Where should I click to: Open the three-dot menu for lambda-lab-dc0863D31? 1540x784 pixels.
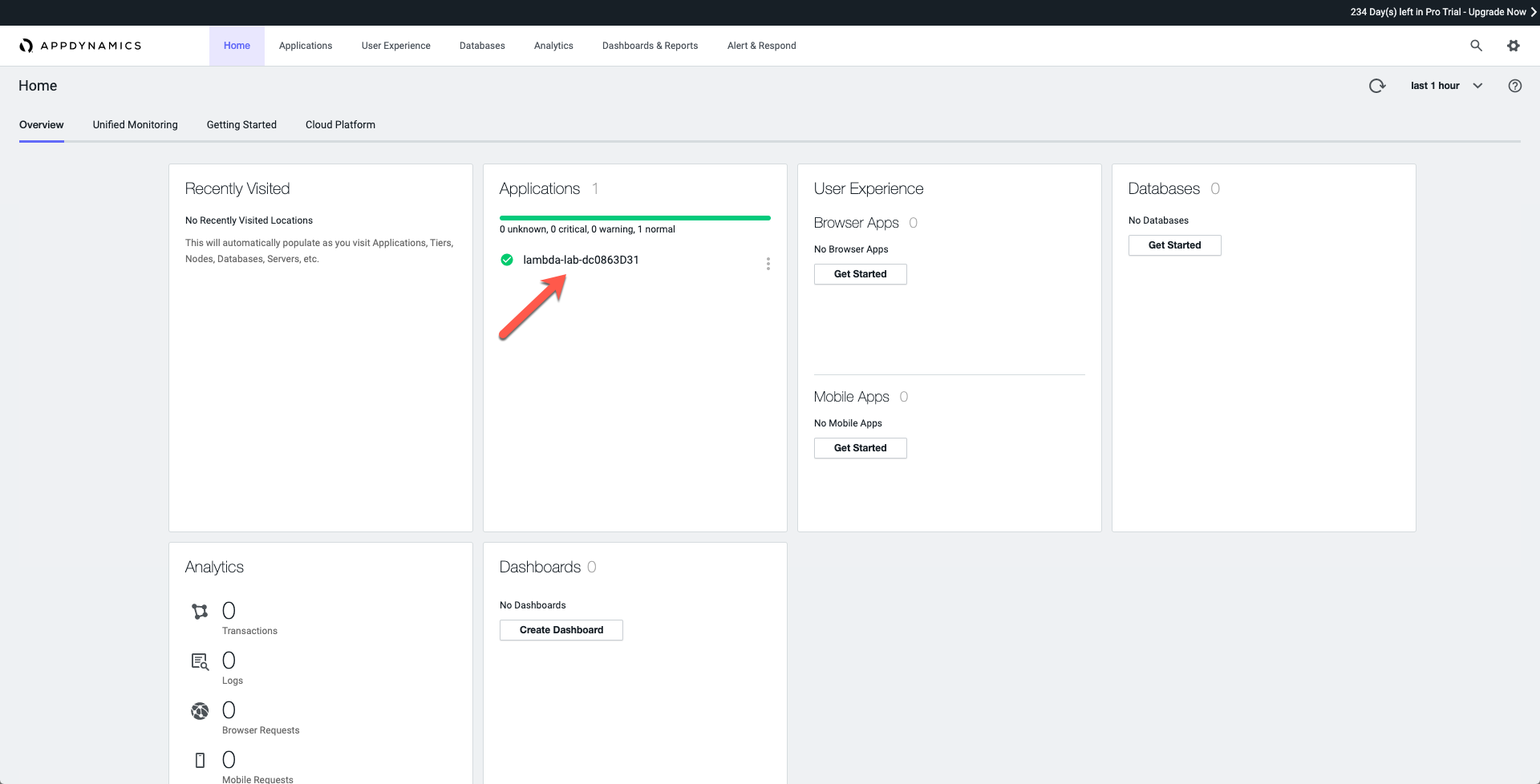(768, 264)
